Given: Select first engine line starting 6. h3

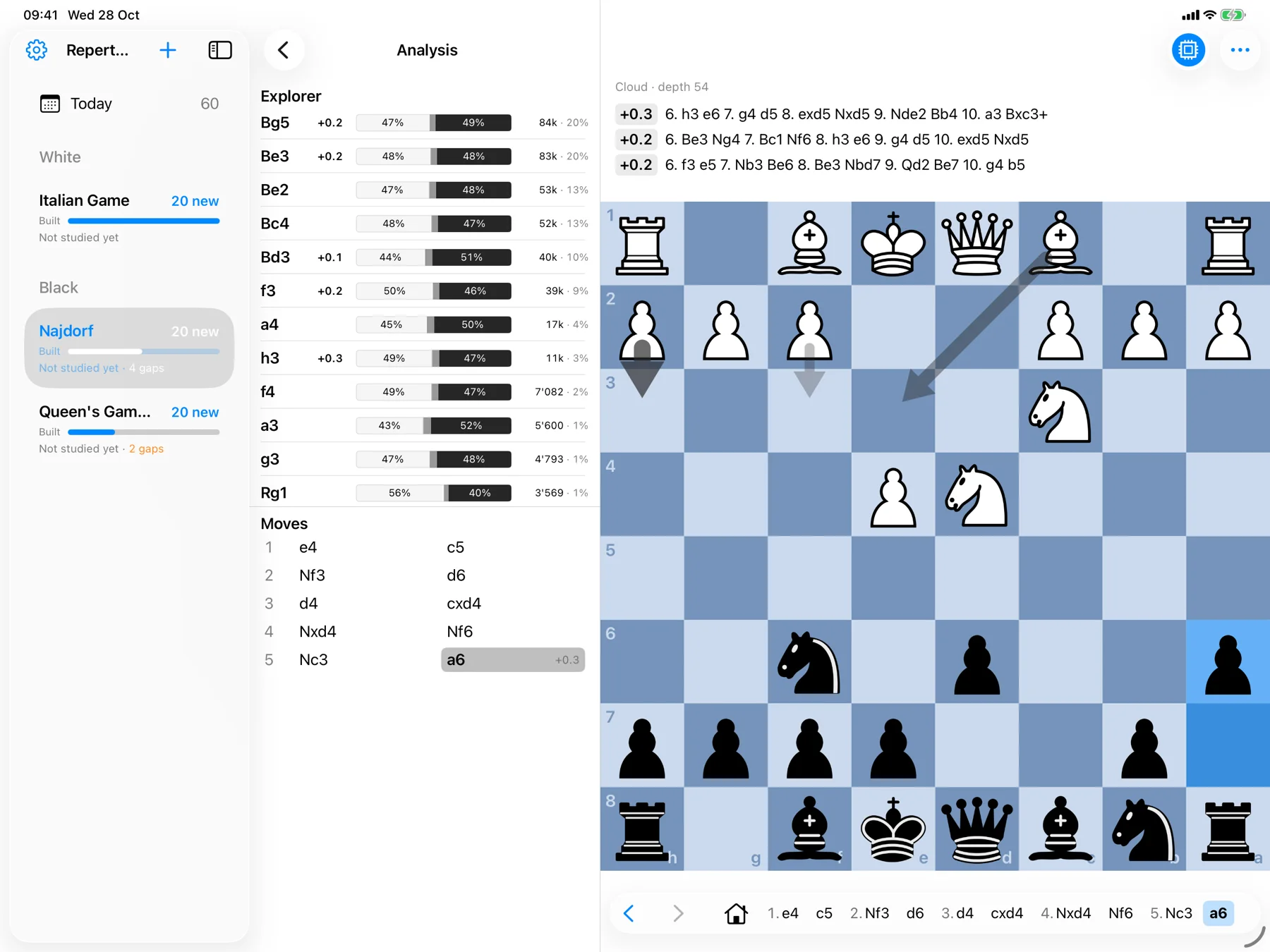Looking at the screenshot, I should [832, 114].
